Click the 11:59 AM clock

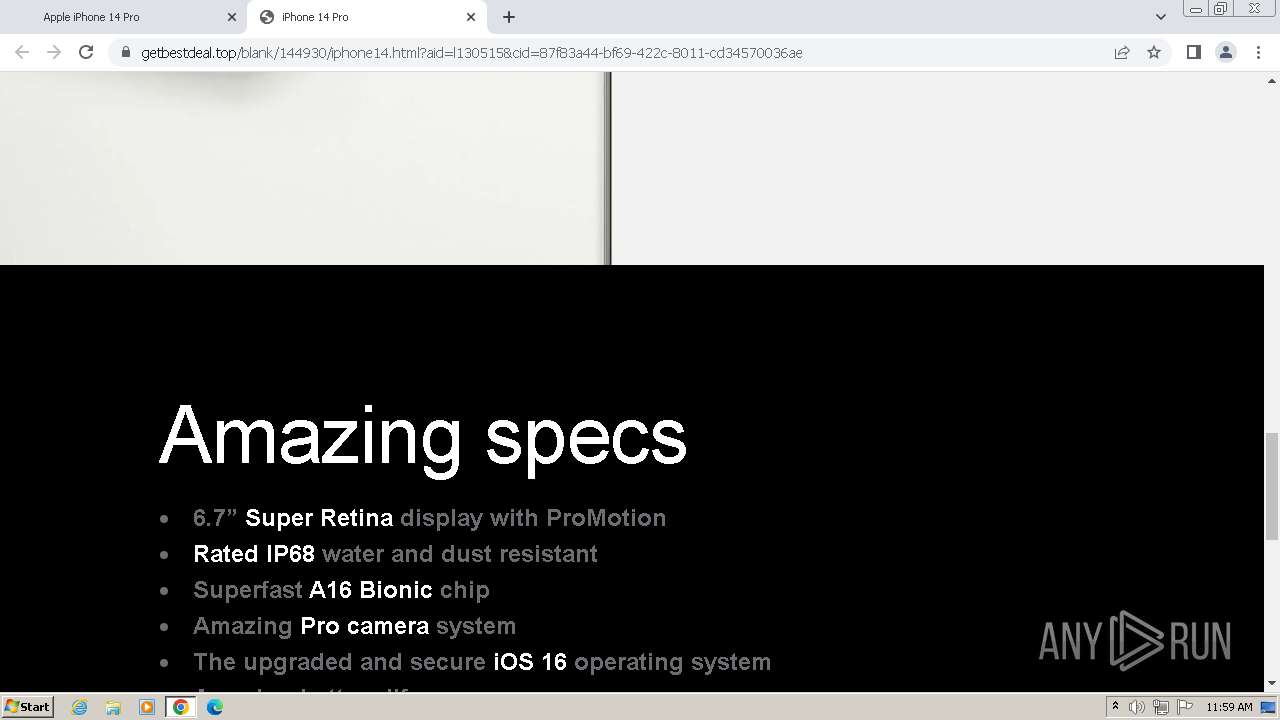pyautogui.click(x=1229, y=707)
